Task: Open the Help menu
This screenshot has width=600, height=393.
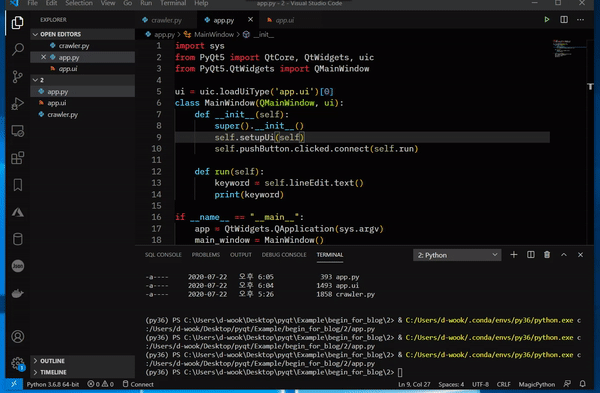Action: click(201, 3)
